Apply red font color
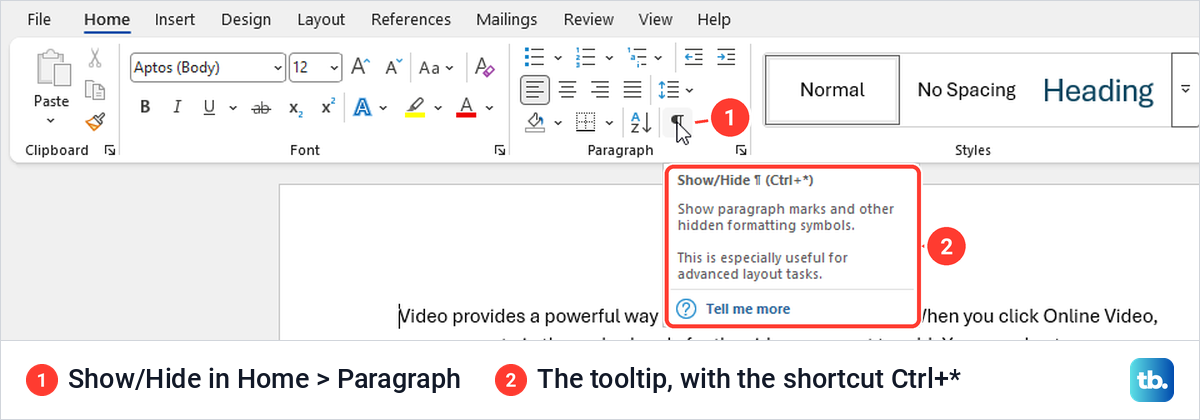The height and width of the screenshot is (420, 1200). tap(466, 108)
